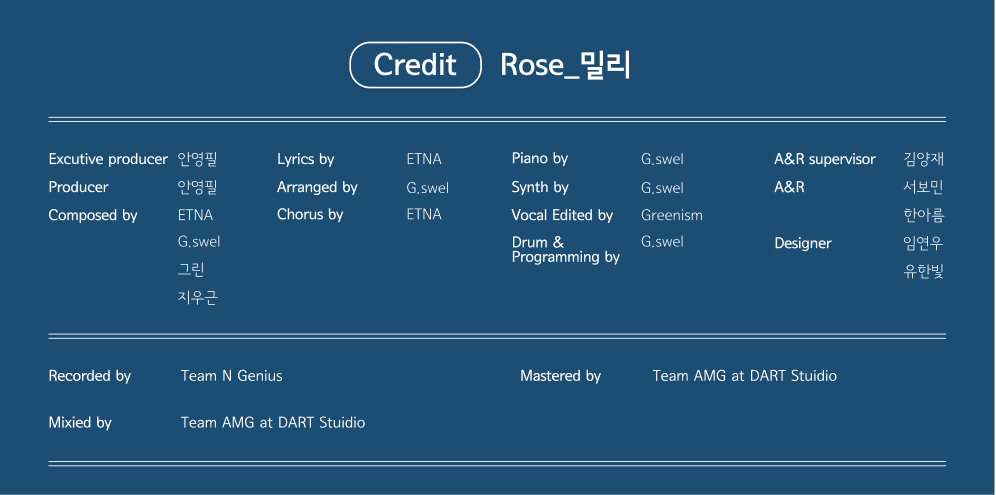Click the Arranged by label

tap(317, 187)
